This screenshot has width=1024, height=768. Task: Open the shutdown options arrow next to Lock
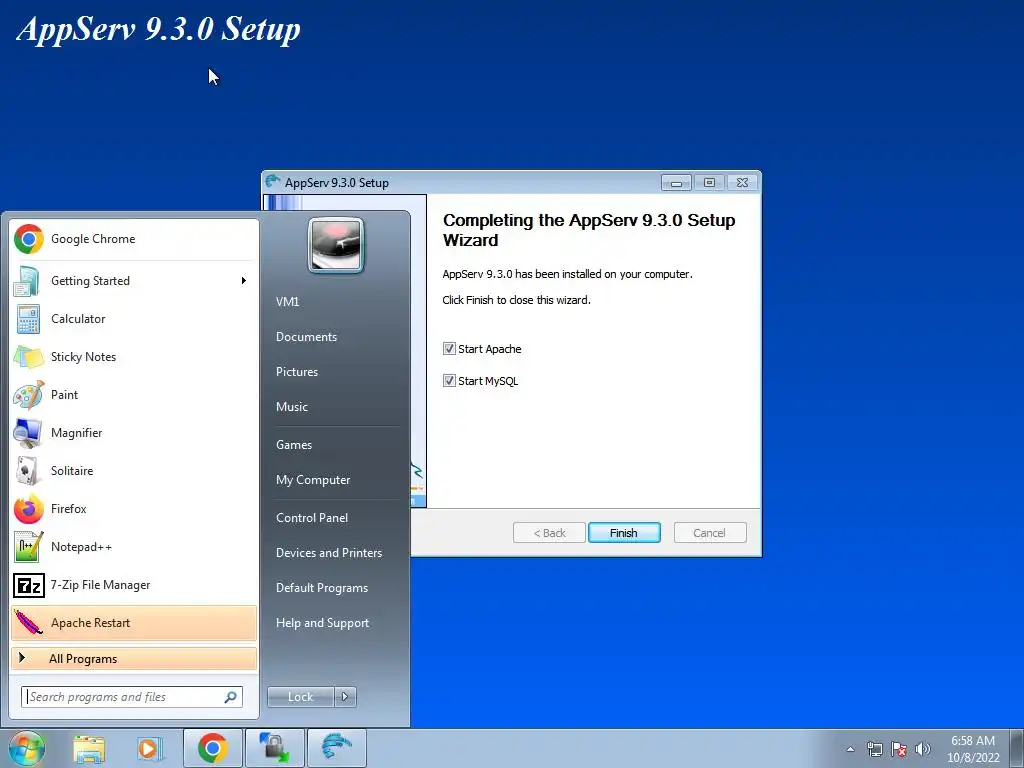click(345, 697)
